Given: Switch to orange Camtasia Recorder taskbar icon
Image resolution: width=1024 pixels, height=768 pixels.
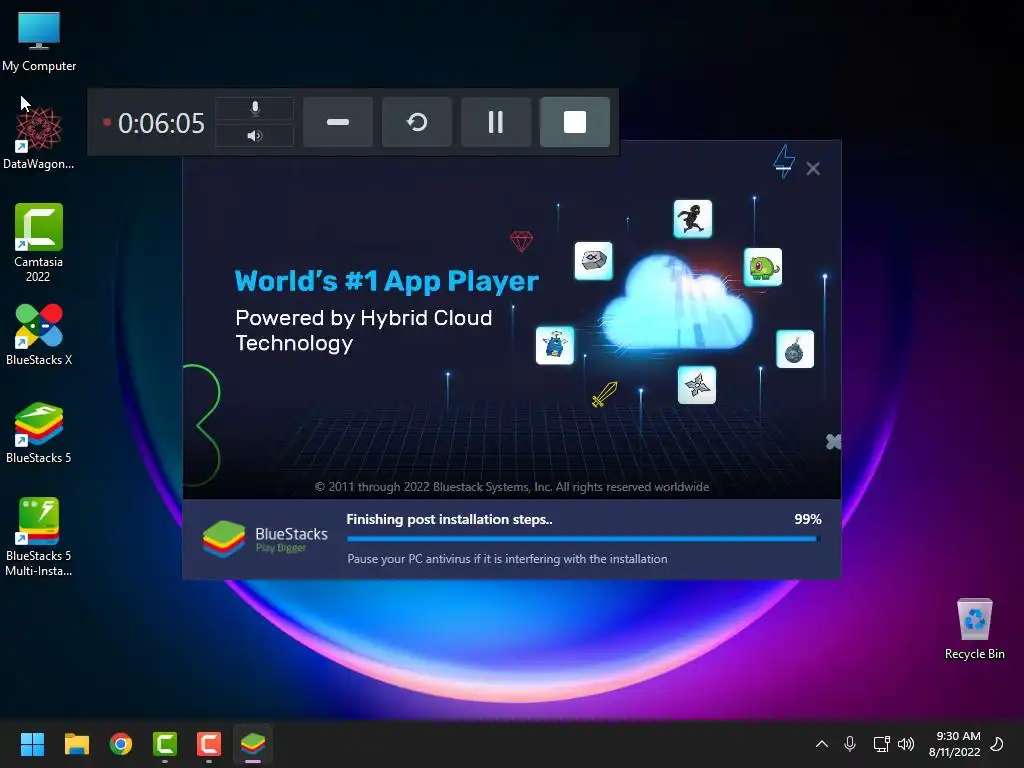Looking at the screenshot, I should 208,744.
